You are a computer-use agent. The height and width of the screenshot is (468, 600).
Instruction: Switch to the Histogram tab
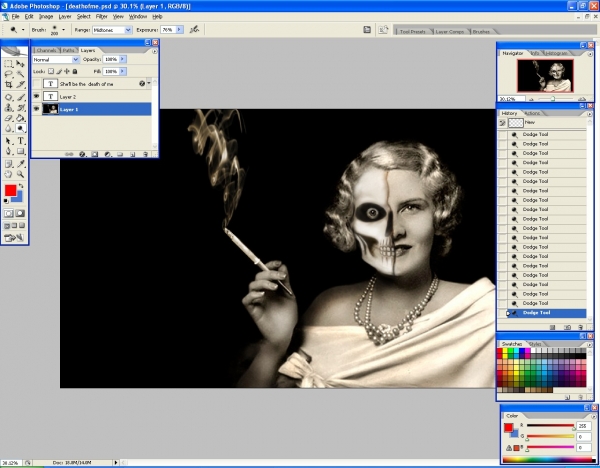(556, 53)
